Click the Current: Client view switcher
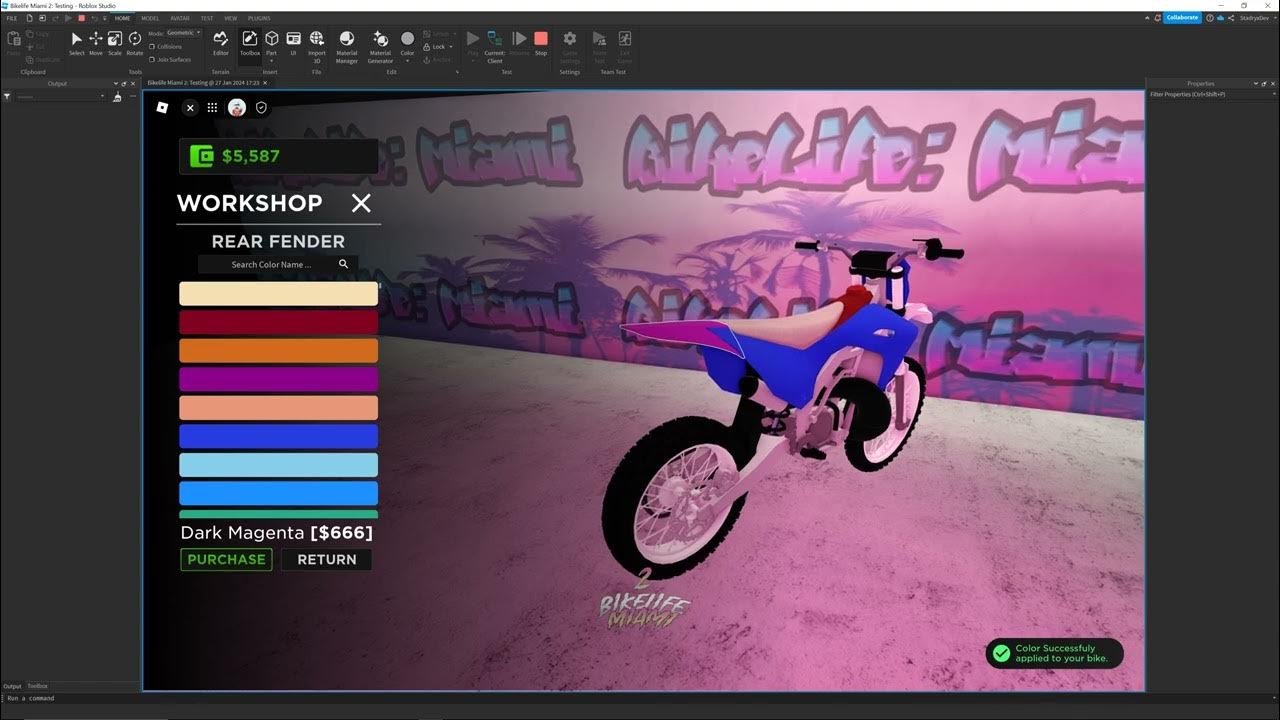The height and width of the screenshot is (720, 1280). tap(495, 46)
